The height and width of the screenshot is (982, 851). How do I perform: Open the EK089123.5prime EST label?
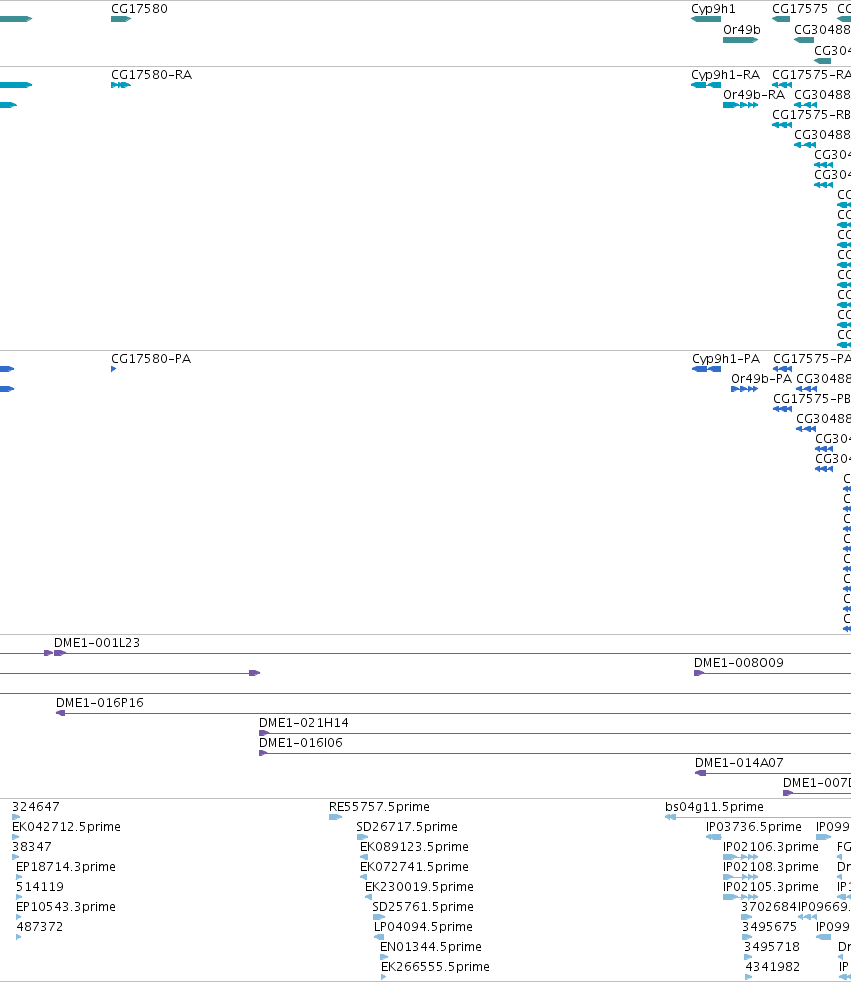[x=415, y=847]
